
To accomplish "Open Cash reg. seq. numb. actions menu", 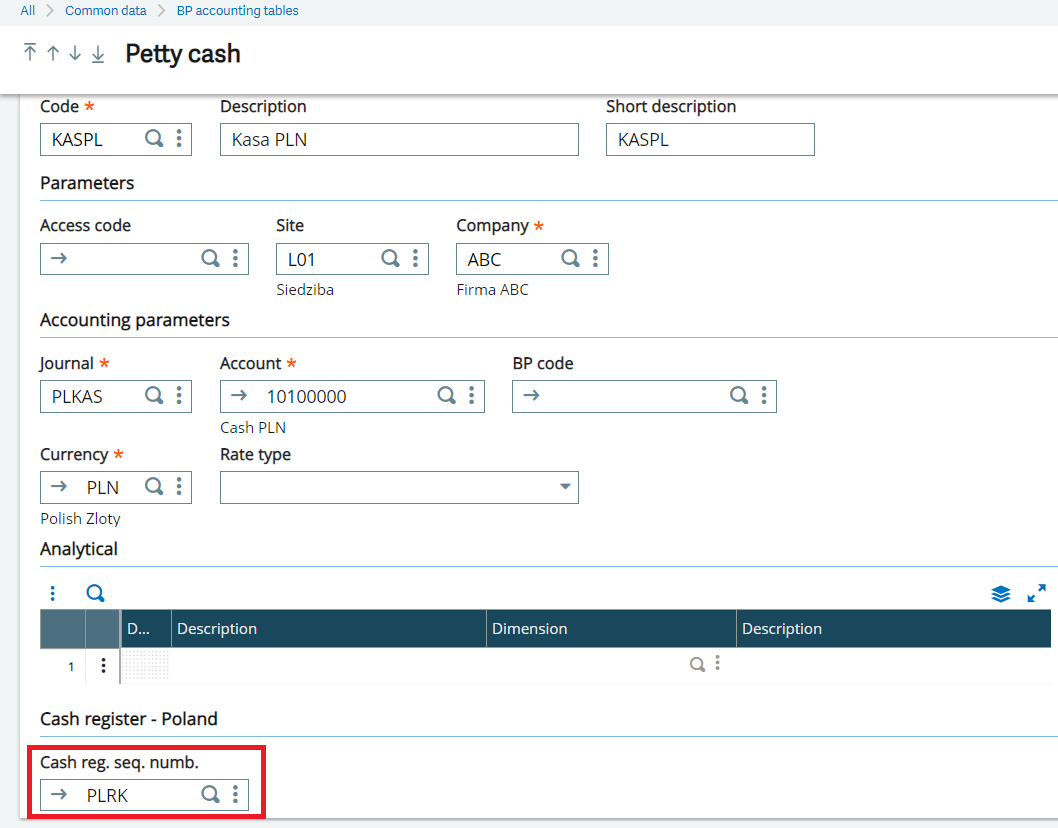I will [x=235, y=795].
